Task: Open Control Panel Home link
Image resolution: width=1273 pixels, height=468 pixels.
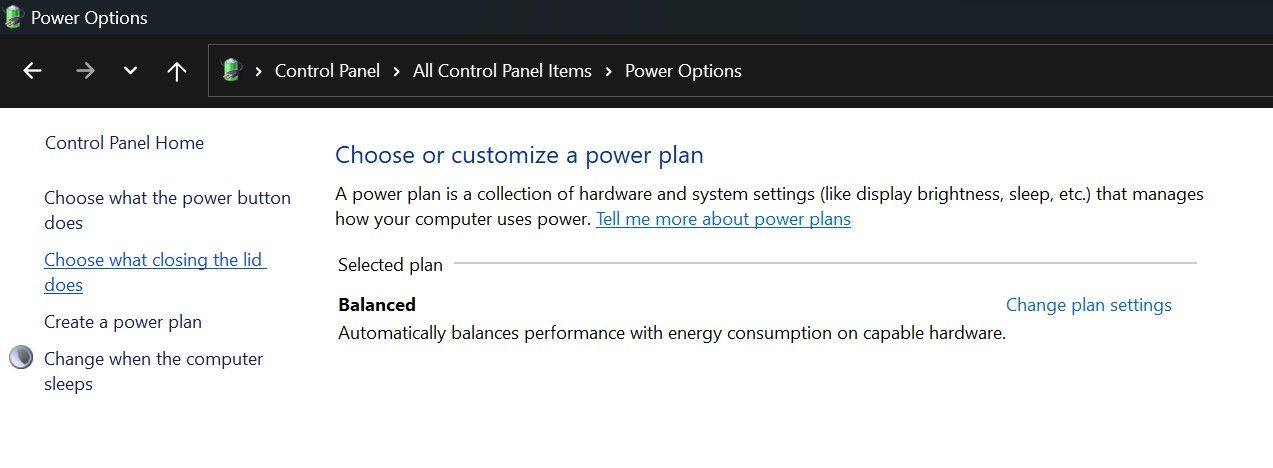Action: click(124, 143)
